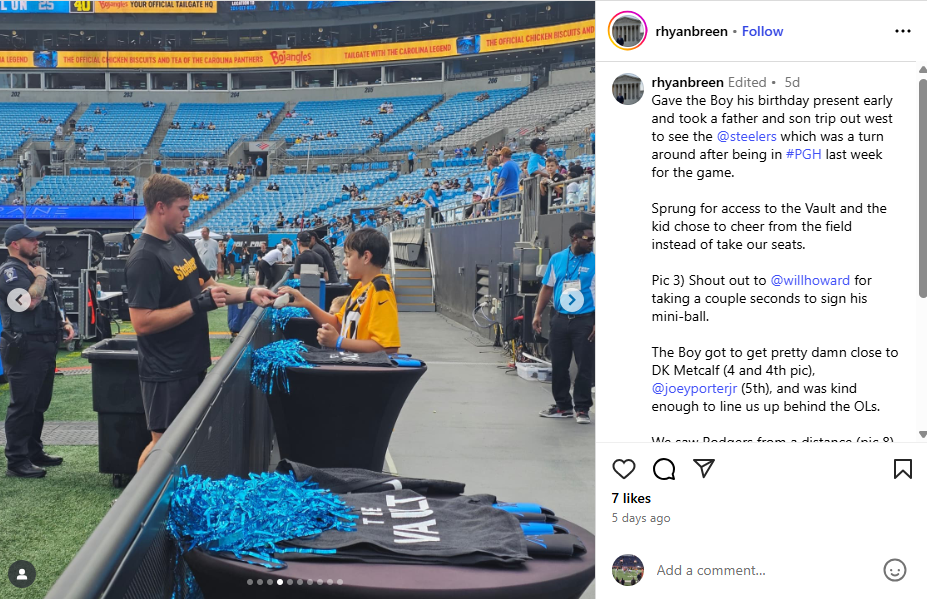This screenshot has width=927, height=599.
Task: Click the caption scrollbar thumb
Action: [923, 188]
